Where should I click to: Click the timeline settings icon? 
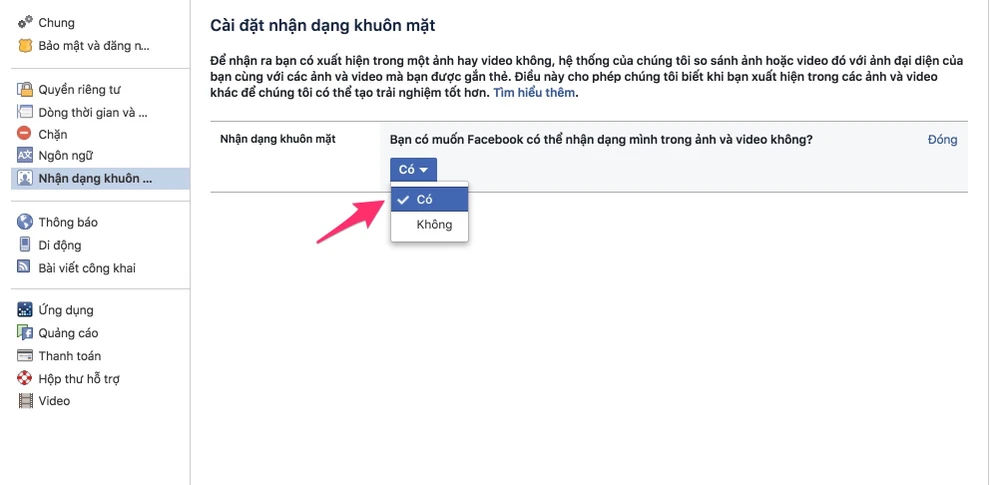25,112
